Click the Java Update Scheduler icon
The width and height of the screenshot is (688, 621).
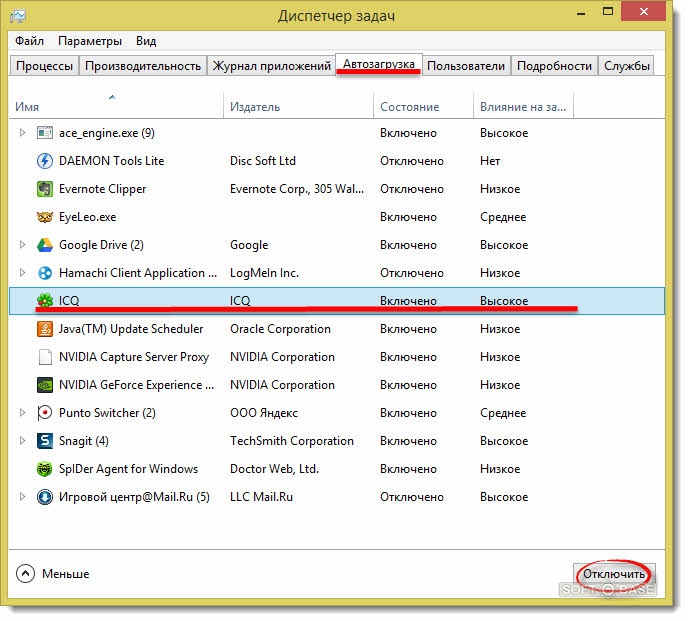[44, 329]
